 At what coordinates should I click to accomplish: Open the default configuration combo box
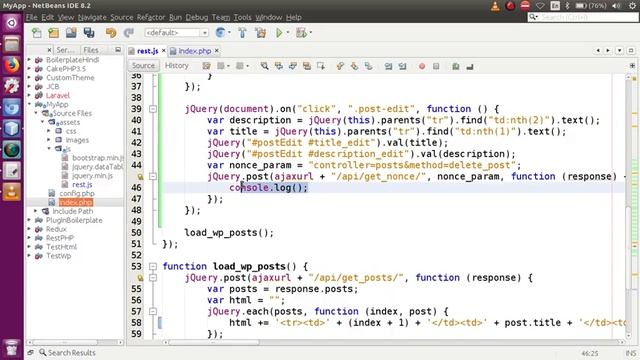point(176,33)
